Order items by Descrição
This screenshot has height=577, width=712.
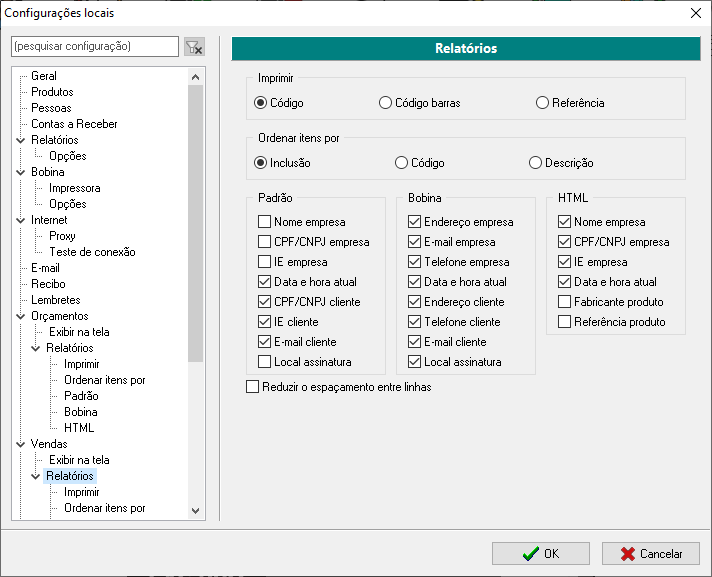coord(536,163)
